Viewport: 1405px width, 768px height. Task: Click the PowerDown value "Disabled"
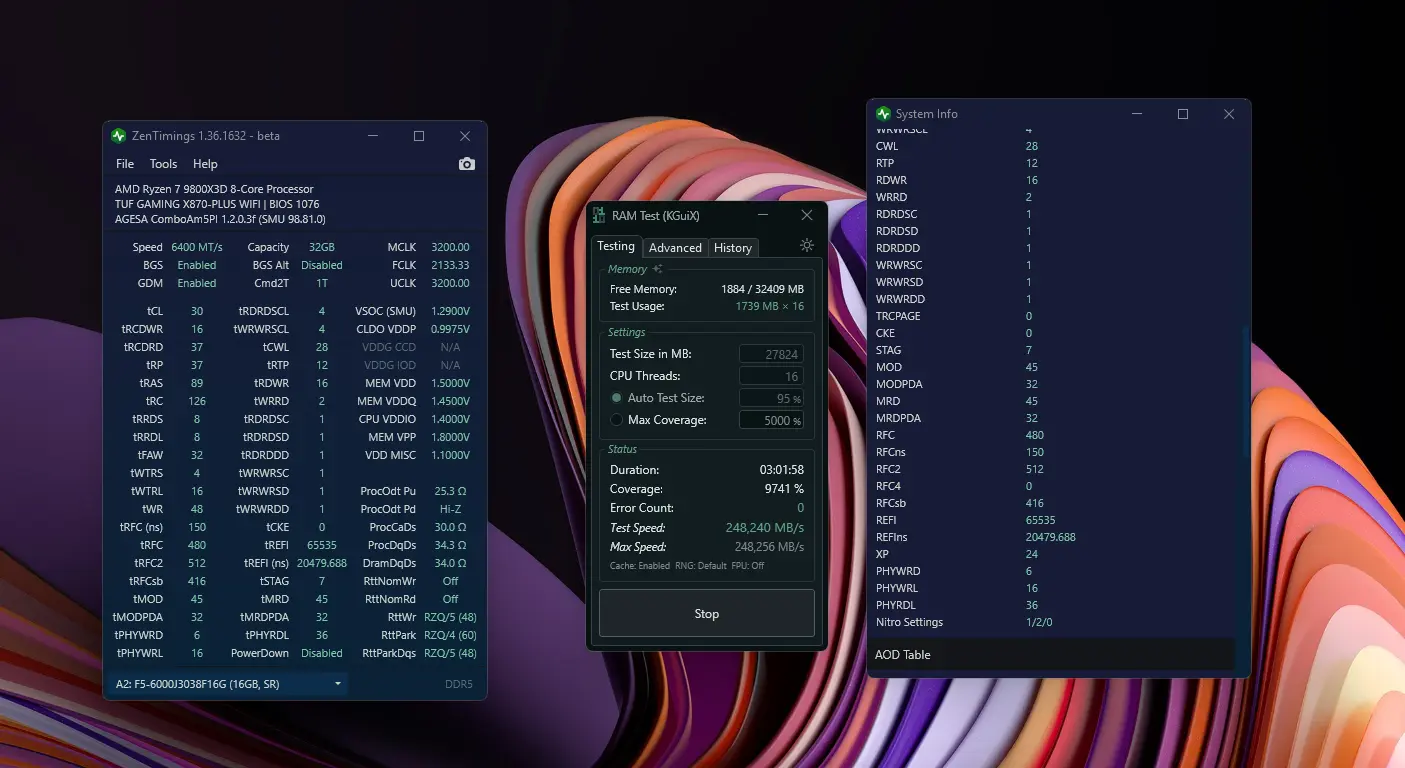click(322, 653)
